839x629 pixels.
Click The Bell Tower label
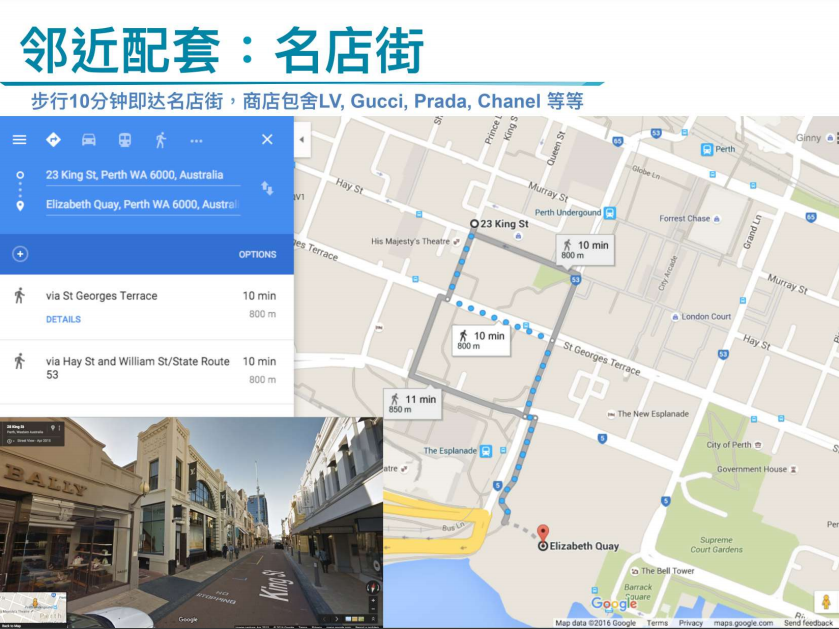click(667, 571)
